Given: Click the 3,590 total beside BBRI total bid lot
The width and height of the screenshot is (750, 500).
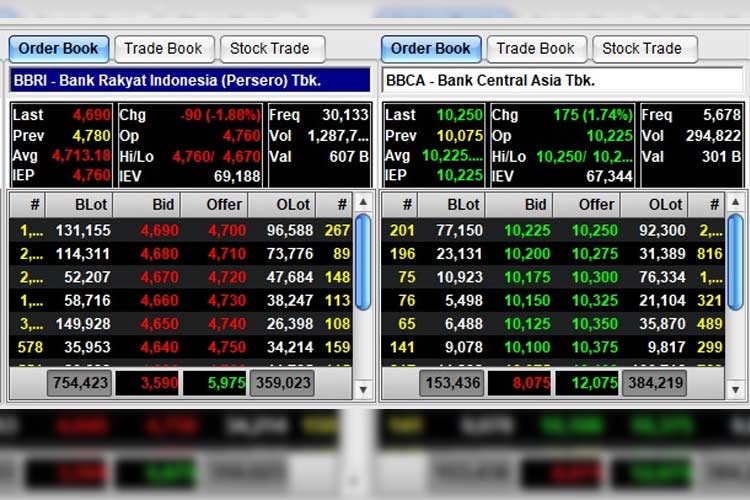Looking at the screenshot, I should pyautogui.click(x=147, y=383).
